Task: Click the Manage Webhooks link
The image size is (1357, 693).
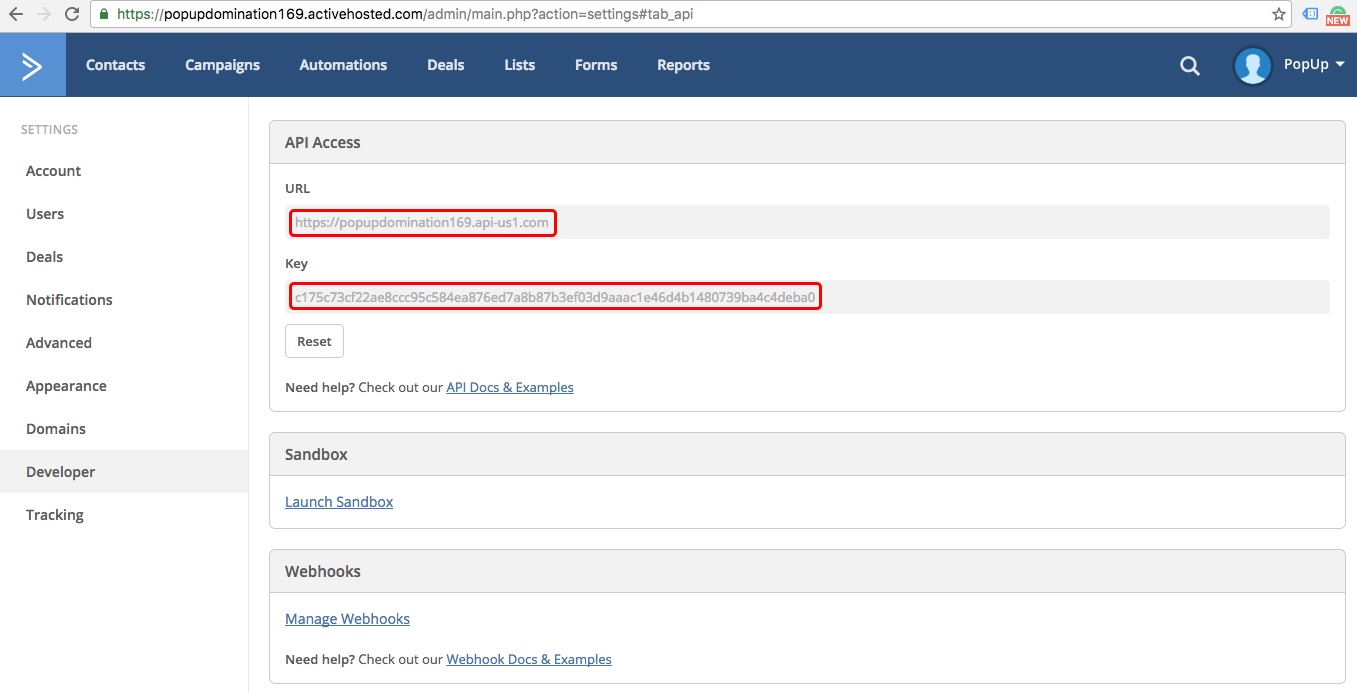Action: 347,619
